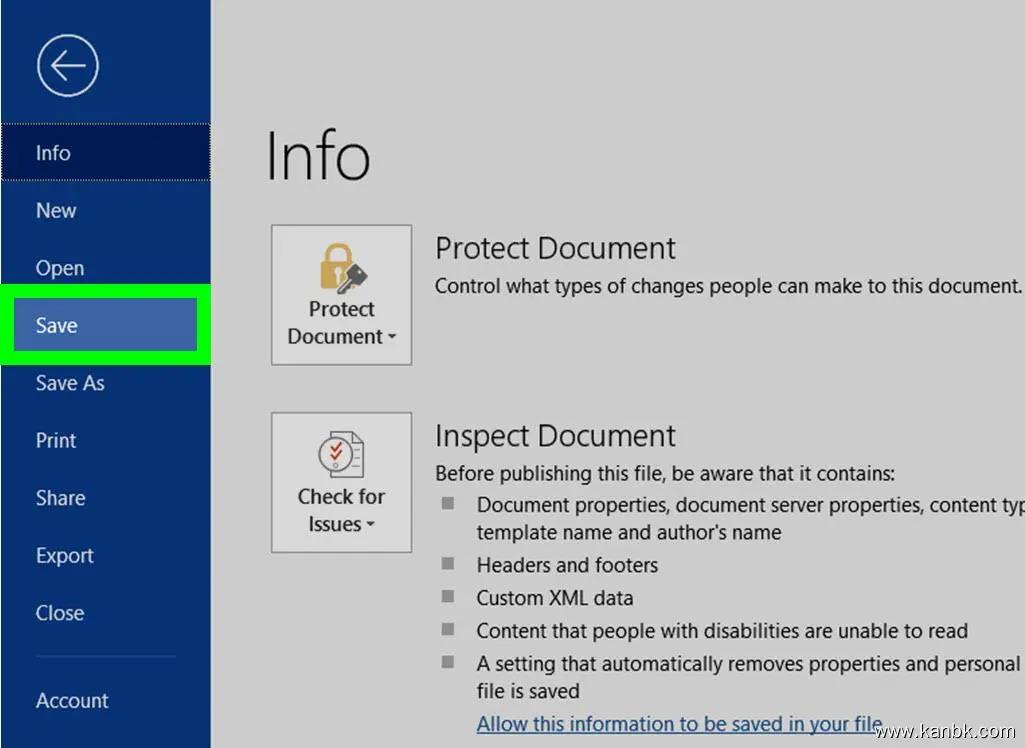Click the padlock and key Protect Document icon
The height and width of the screenshot is (748, 1025).
coord(342,266)
